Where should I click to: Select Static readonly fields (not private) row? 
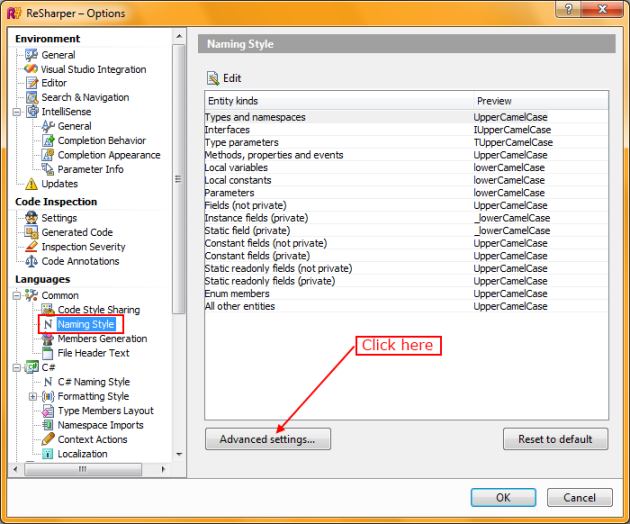point(406,268)
